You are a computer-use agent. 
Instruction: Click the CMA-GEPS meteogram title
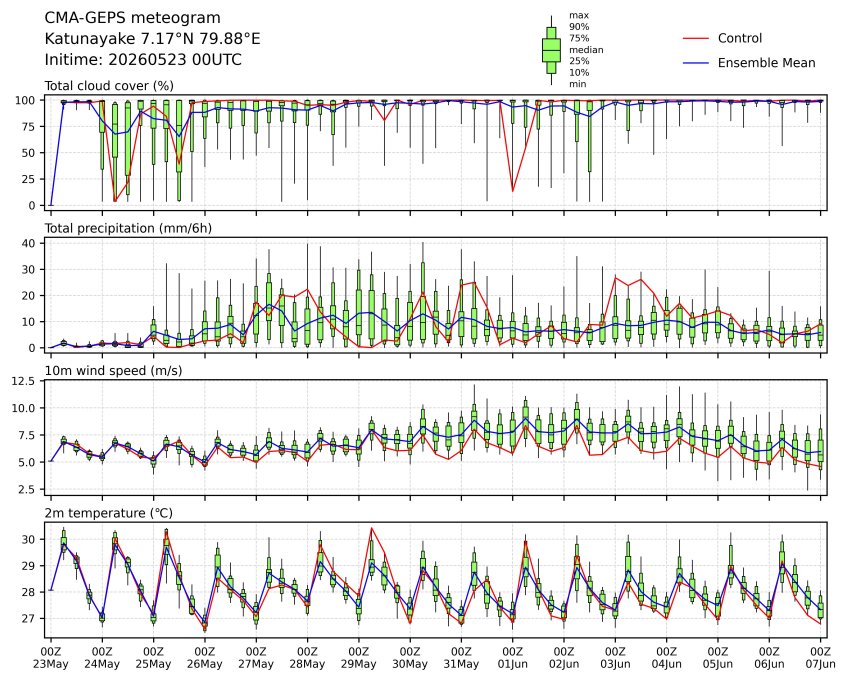click(x=132, y=18)
